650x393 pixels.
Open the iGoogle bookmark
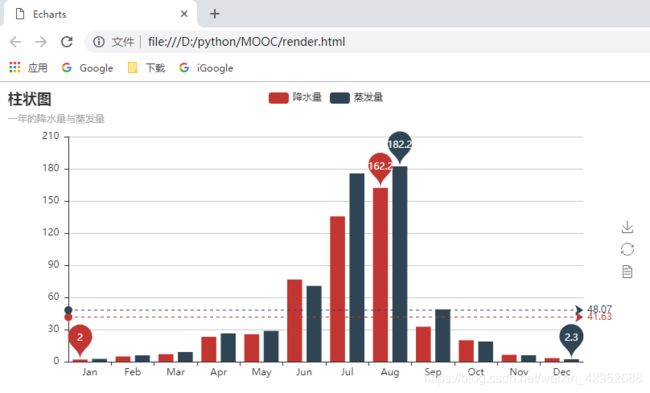[x=206, y=68]
